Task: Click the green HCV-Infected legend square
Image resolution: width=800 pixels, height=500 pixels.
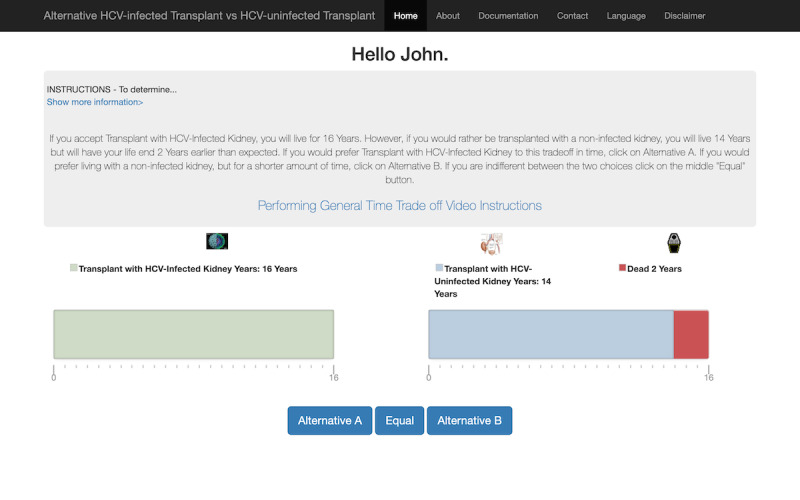Action: coord(74,268)
